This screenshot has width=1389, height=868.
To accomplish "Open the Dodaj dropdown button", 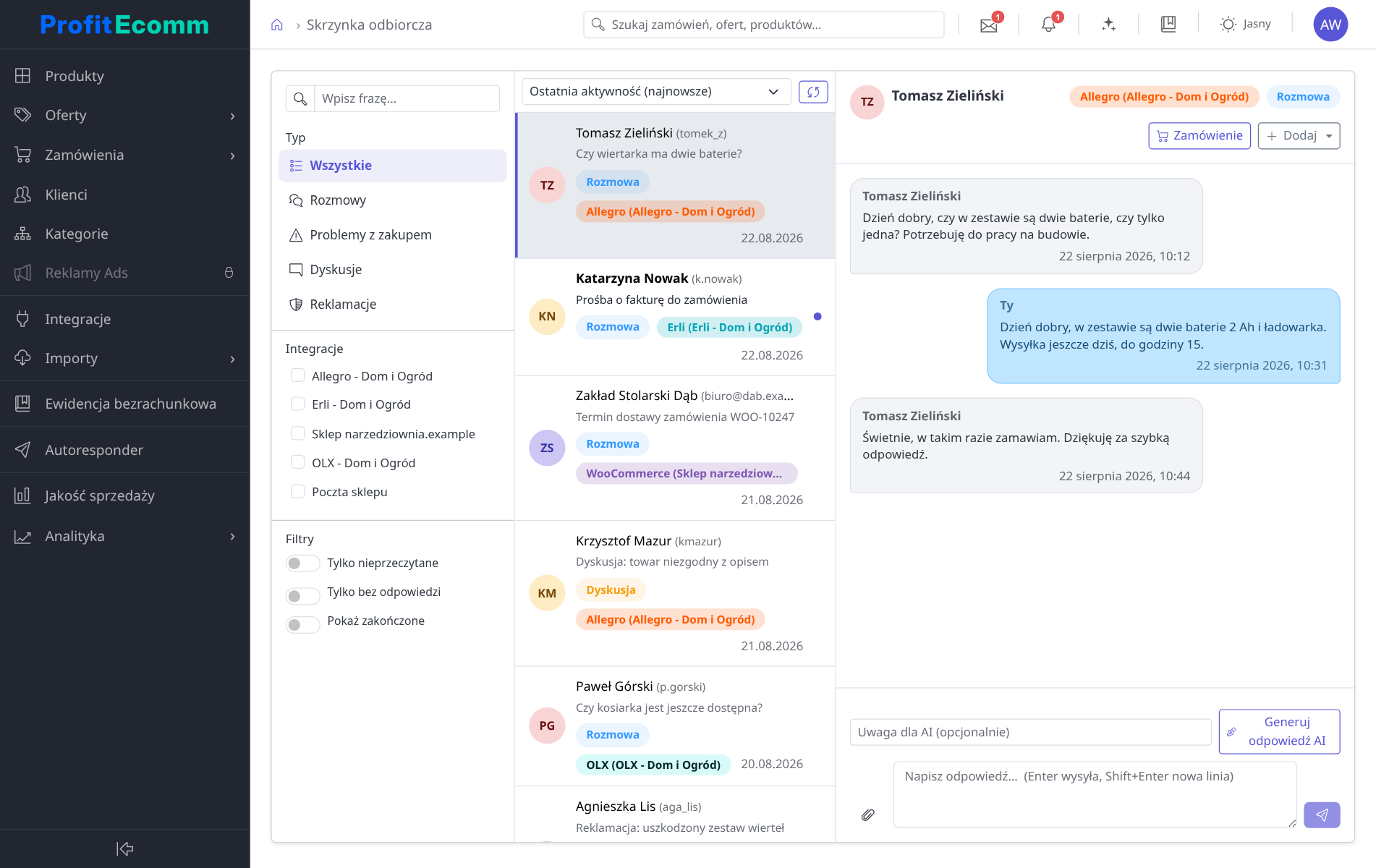I will coord(1299,136).
